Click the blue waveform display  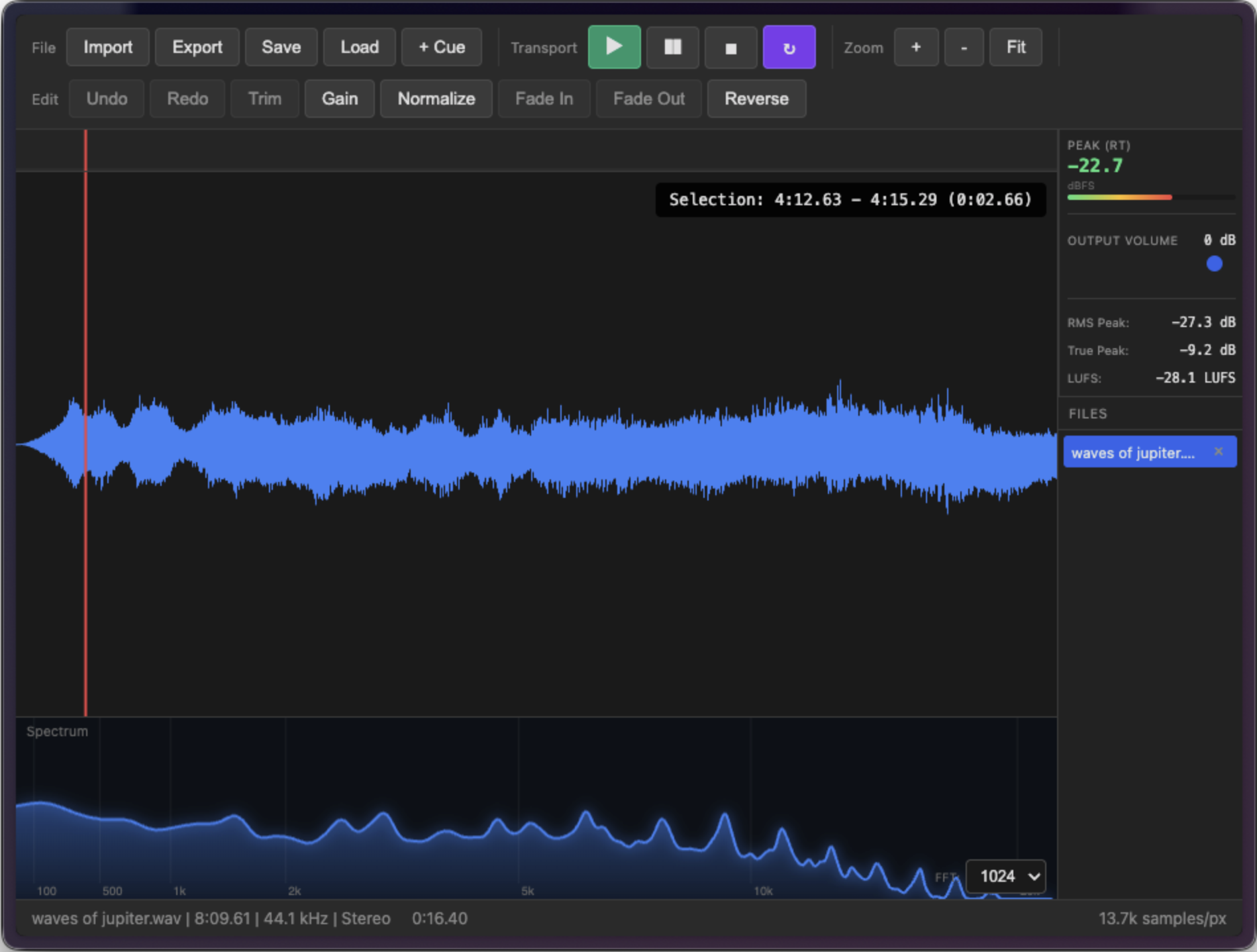[536, 446]
